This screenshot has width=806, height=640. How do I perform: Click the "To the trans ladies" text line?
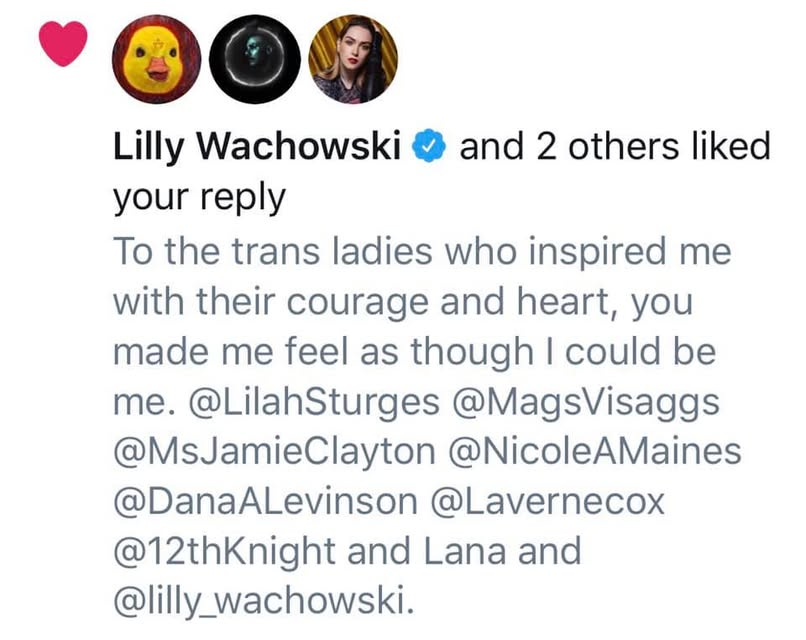422,251
